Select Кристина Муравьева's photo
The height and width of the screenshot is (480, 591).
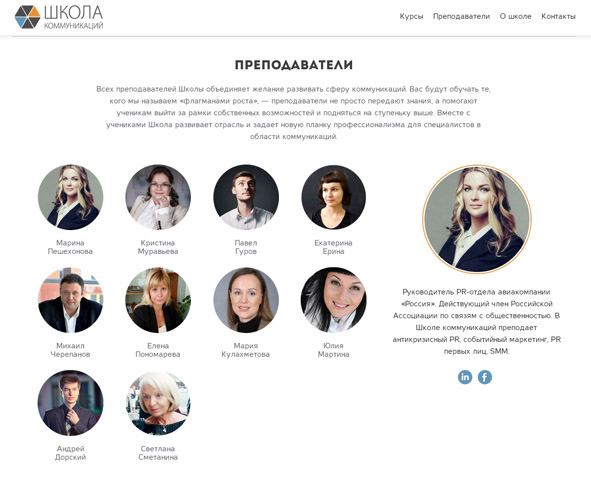click(158, 197)
